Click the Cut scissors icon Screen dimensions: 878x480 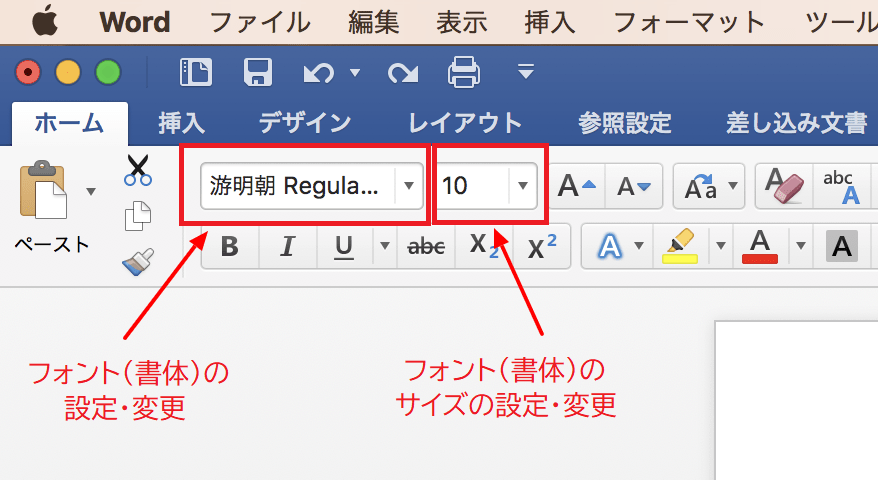coord(137,170)
